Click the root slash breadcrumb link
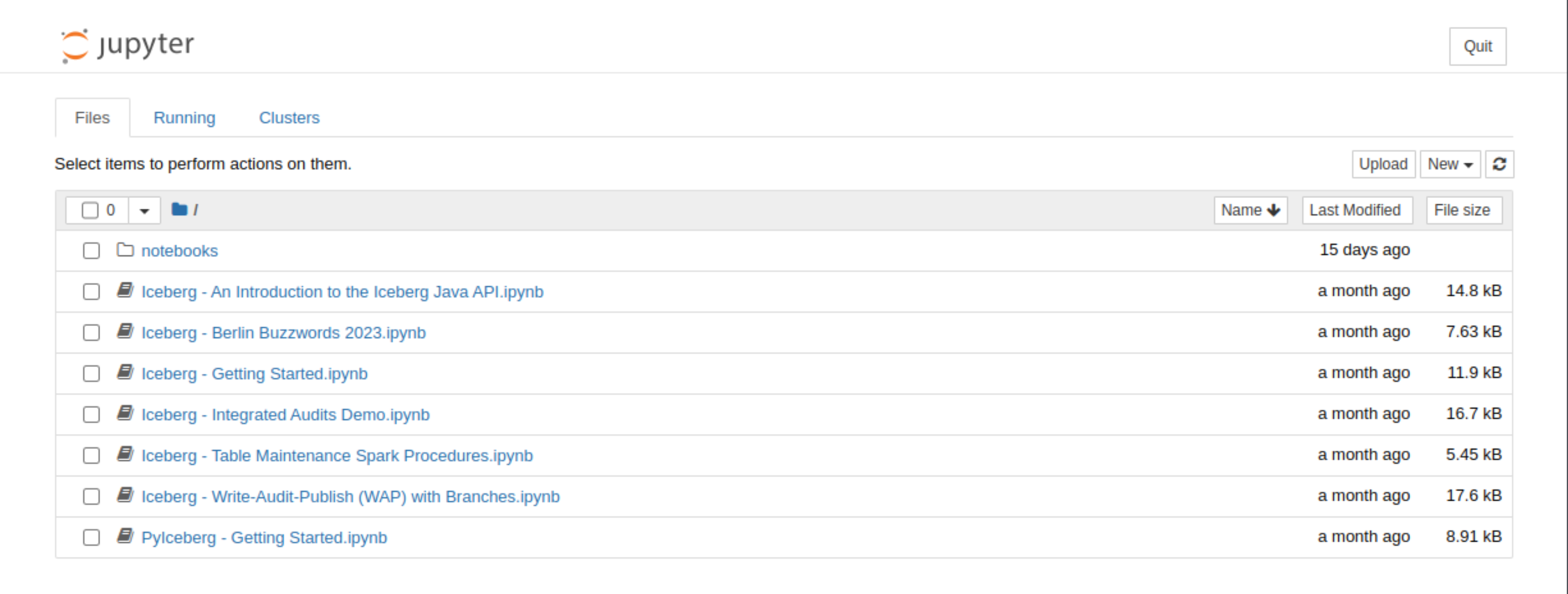The image size is (1568, 594). [196, 210]
